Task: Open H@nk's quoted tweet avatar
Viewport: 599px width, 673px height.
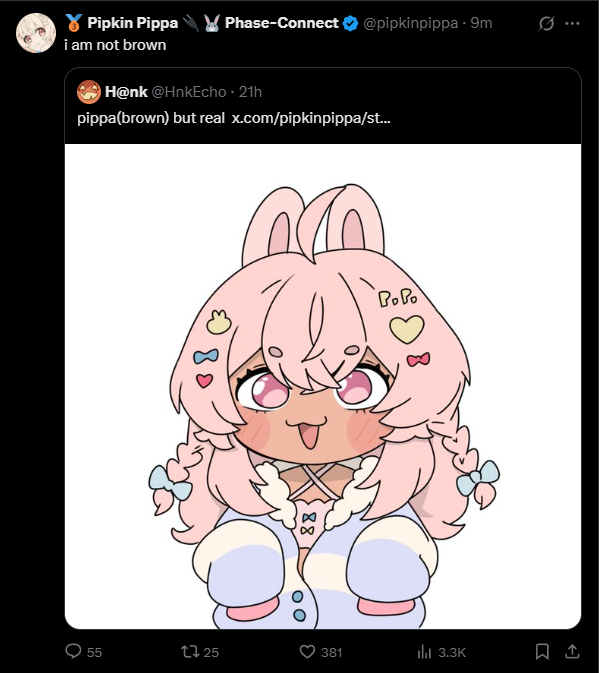Action: click(89, 92)
